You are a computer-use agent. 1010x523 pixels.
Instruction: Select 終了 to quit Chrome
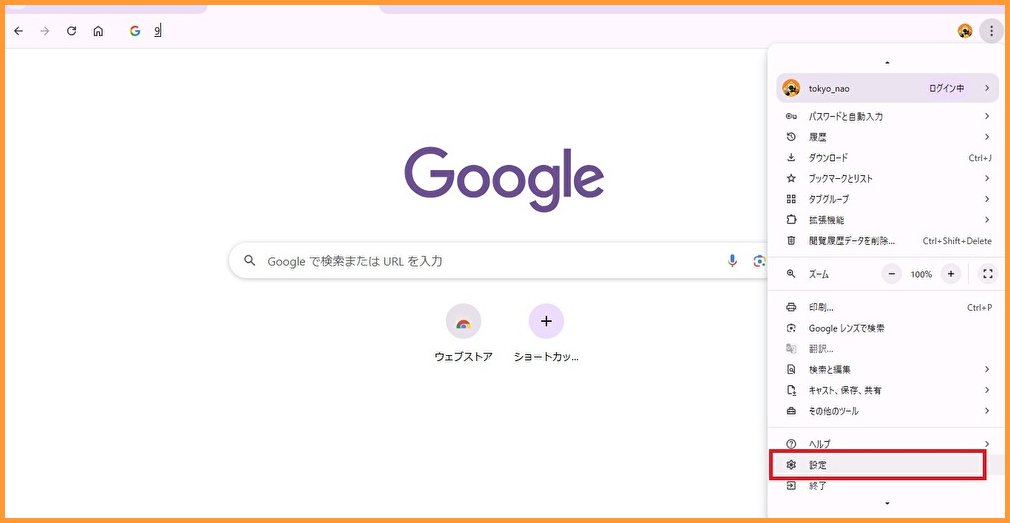coord(887,486)
